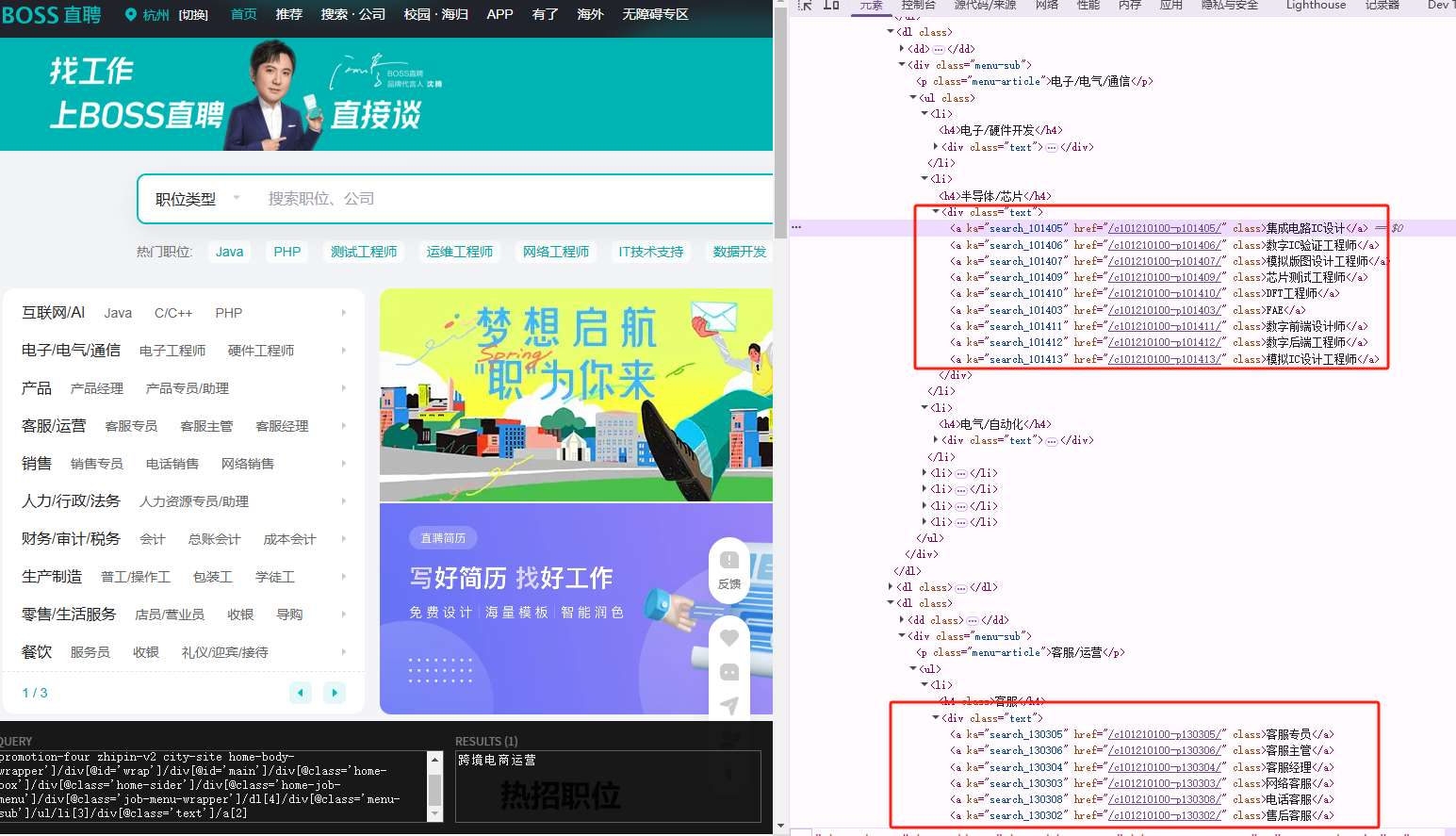
Task: Collapse the div class="text" node under 半导体/芯片
Action: (936, 212)
